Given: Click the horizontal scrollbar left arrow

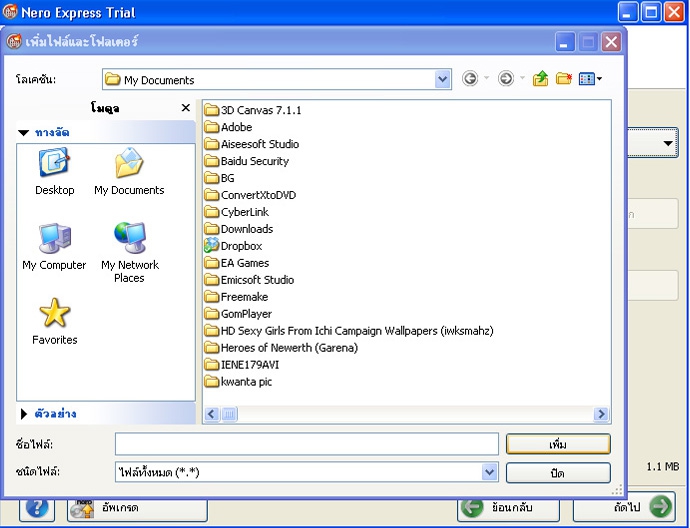Looking at the screenshot, I should pyautogui.click(x=212, y=414).
